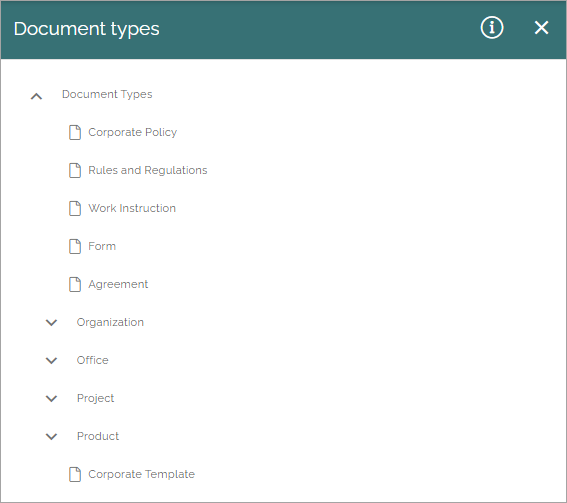Click the Corporate Policy document icon
This screenshot has width=567, height=503.
click(75, 132)
